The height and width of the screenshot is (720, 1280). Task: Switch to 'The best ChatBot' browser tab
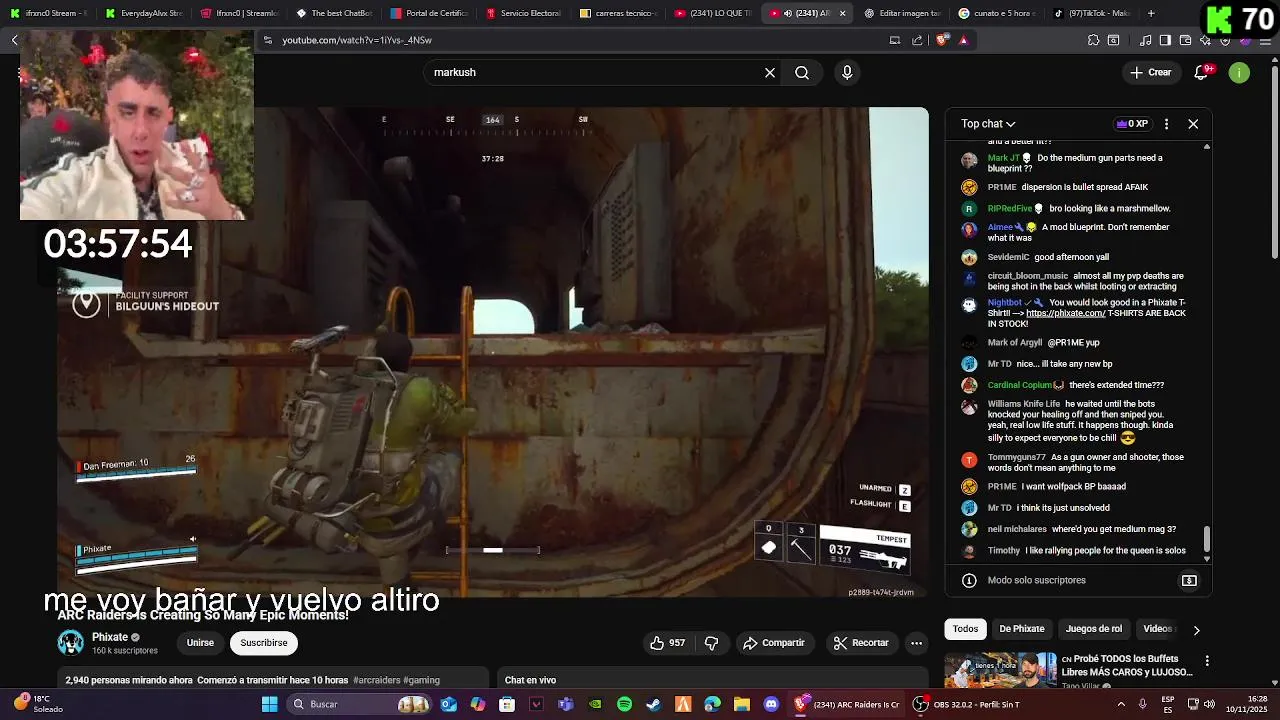click(334, 13)
